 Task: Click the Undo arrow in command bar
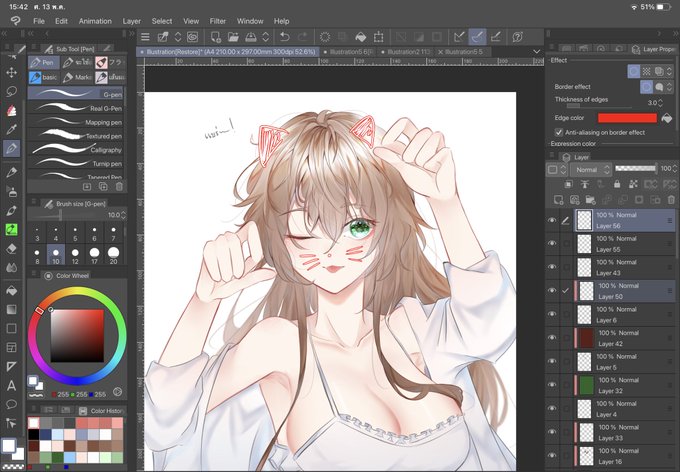tap(285, 37)
